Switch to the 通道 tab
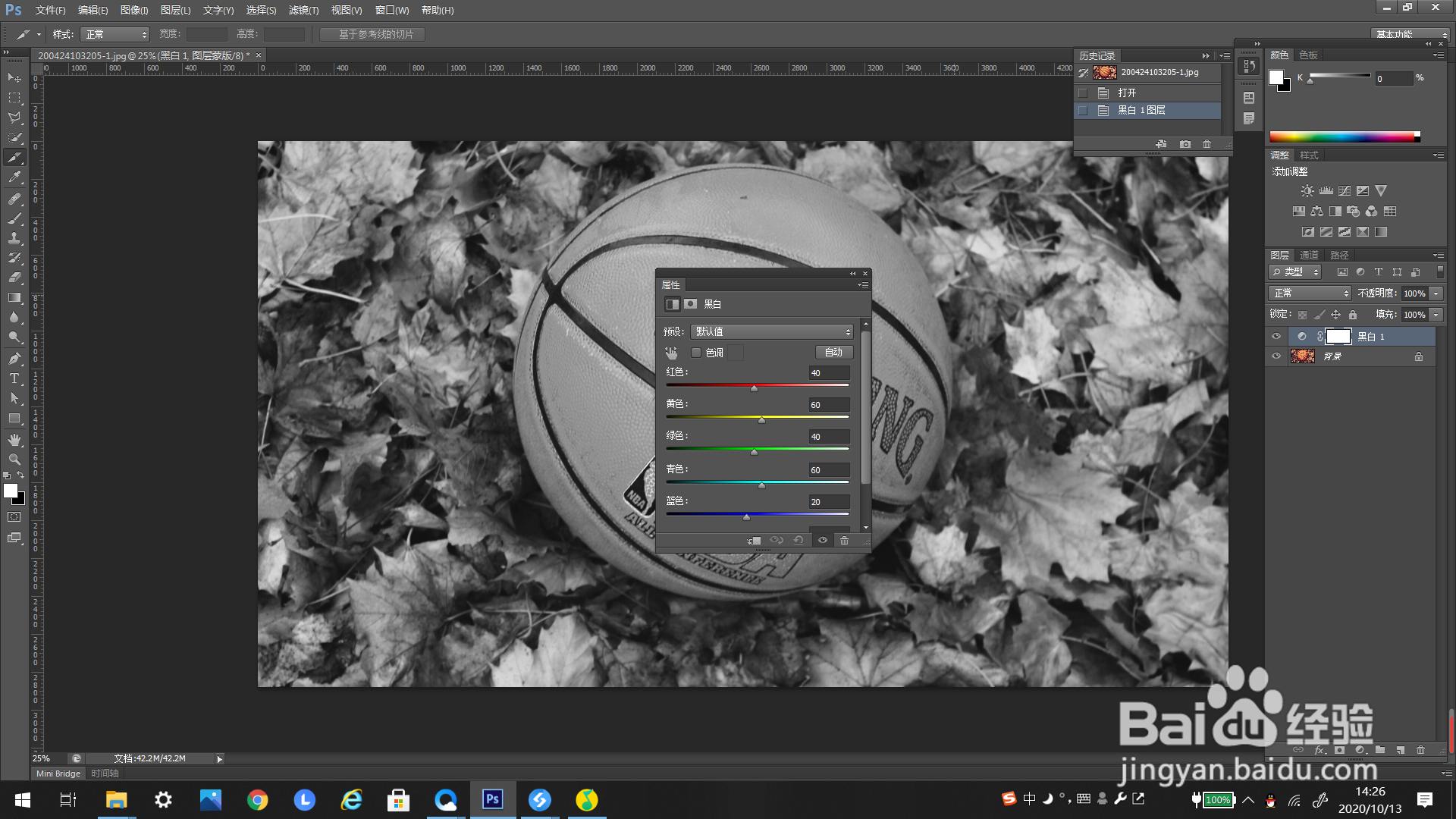The height and width of the screenshot is (819, 1456). tap(1309, 255)
